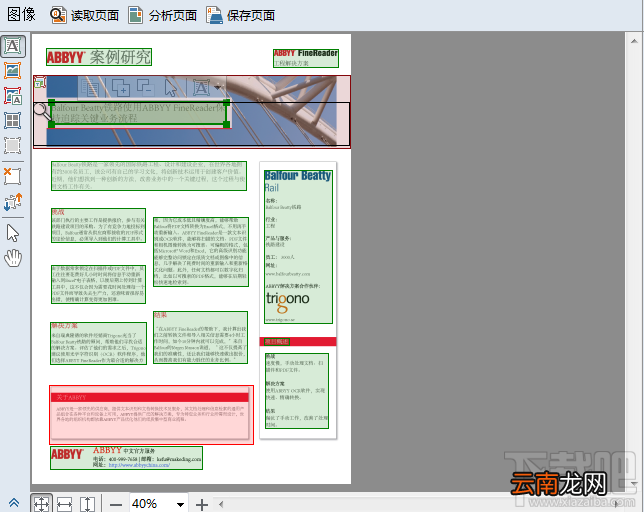Click the text area type icon on floating toolbar
Image resolution: width=644 pixels, height=512 pixels.
point(201,88)
